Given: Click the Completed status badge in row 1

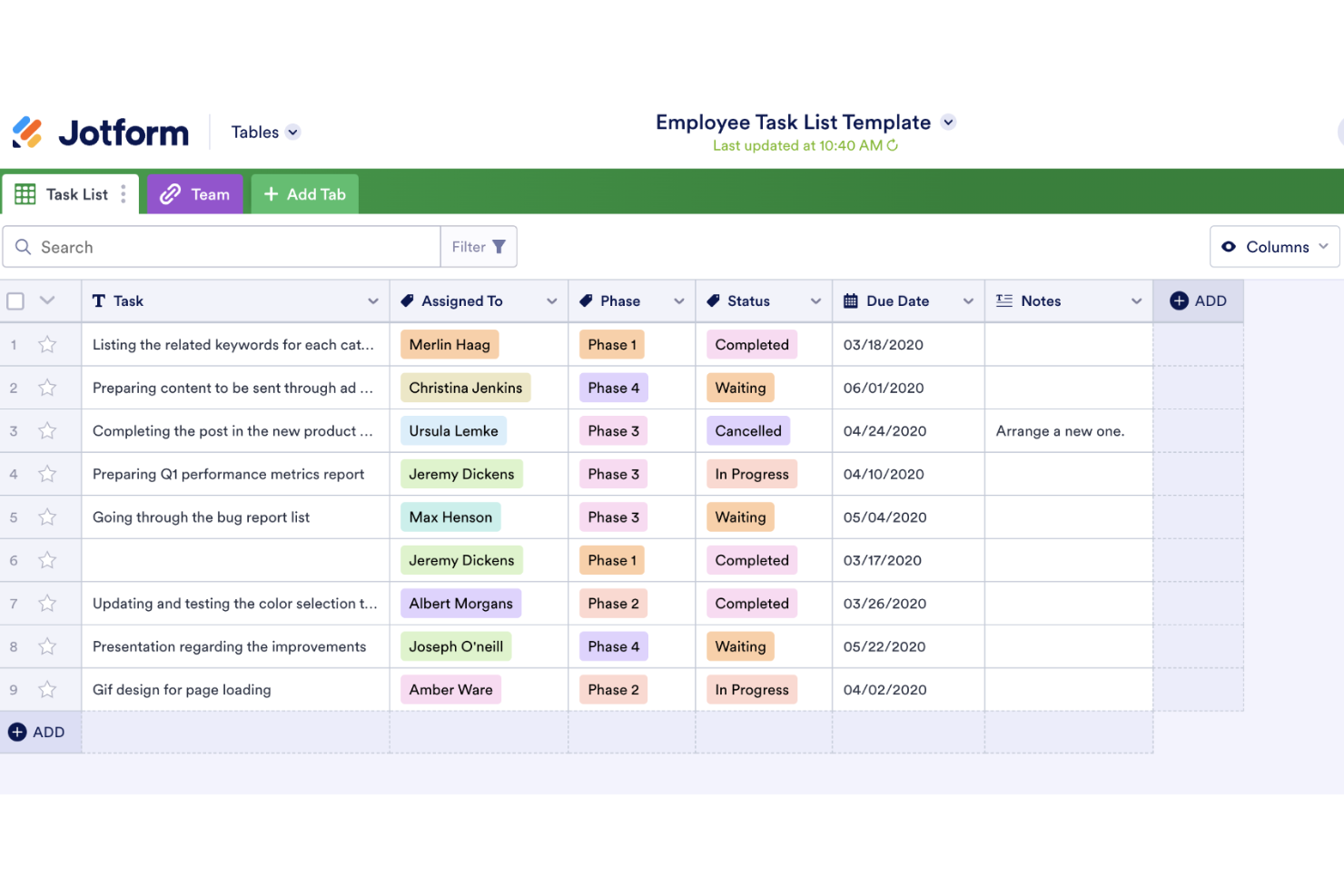Looking at the screenshot, I should pos(751,344).
